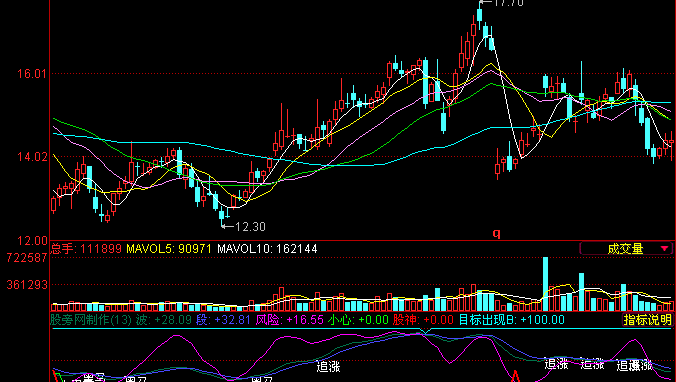676x382 pixels.
Task: Click the 段: +32.81 value
Action: [223, 319]
